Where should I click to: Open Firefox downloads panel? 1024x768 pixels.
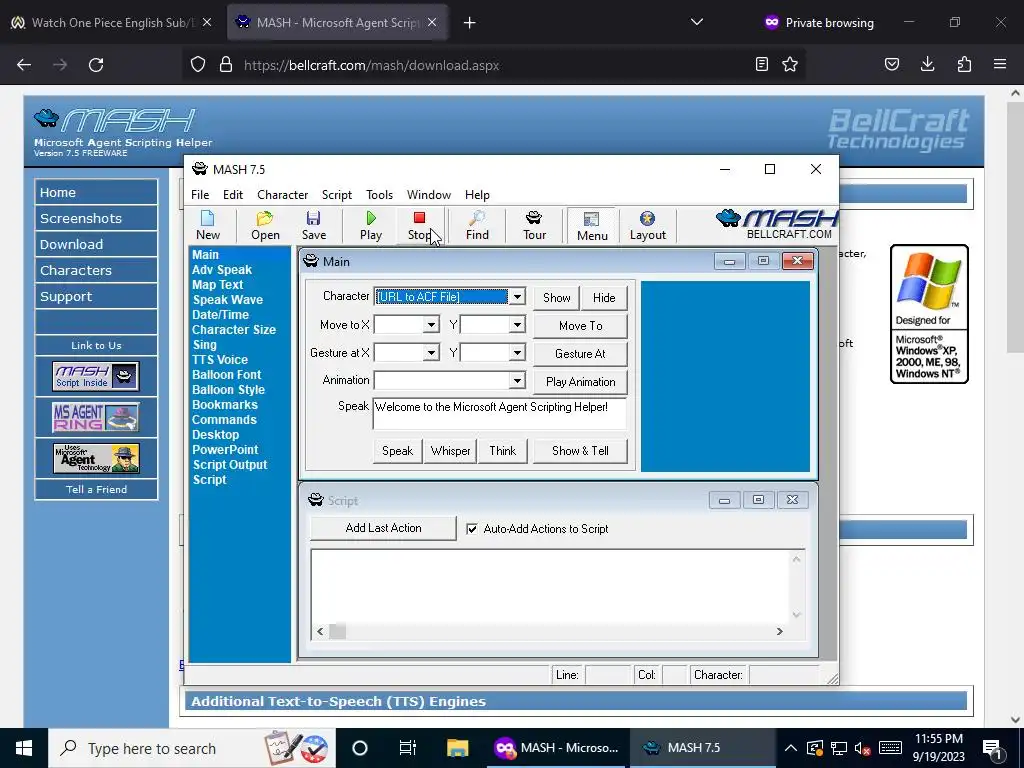pos(927,65)
